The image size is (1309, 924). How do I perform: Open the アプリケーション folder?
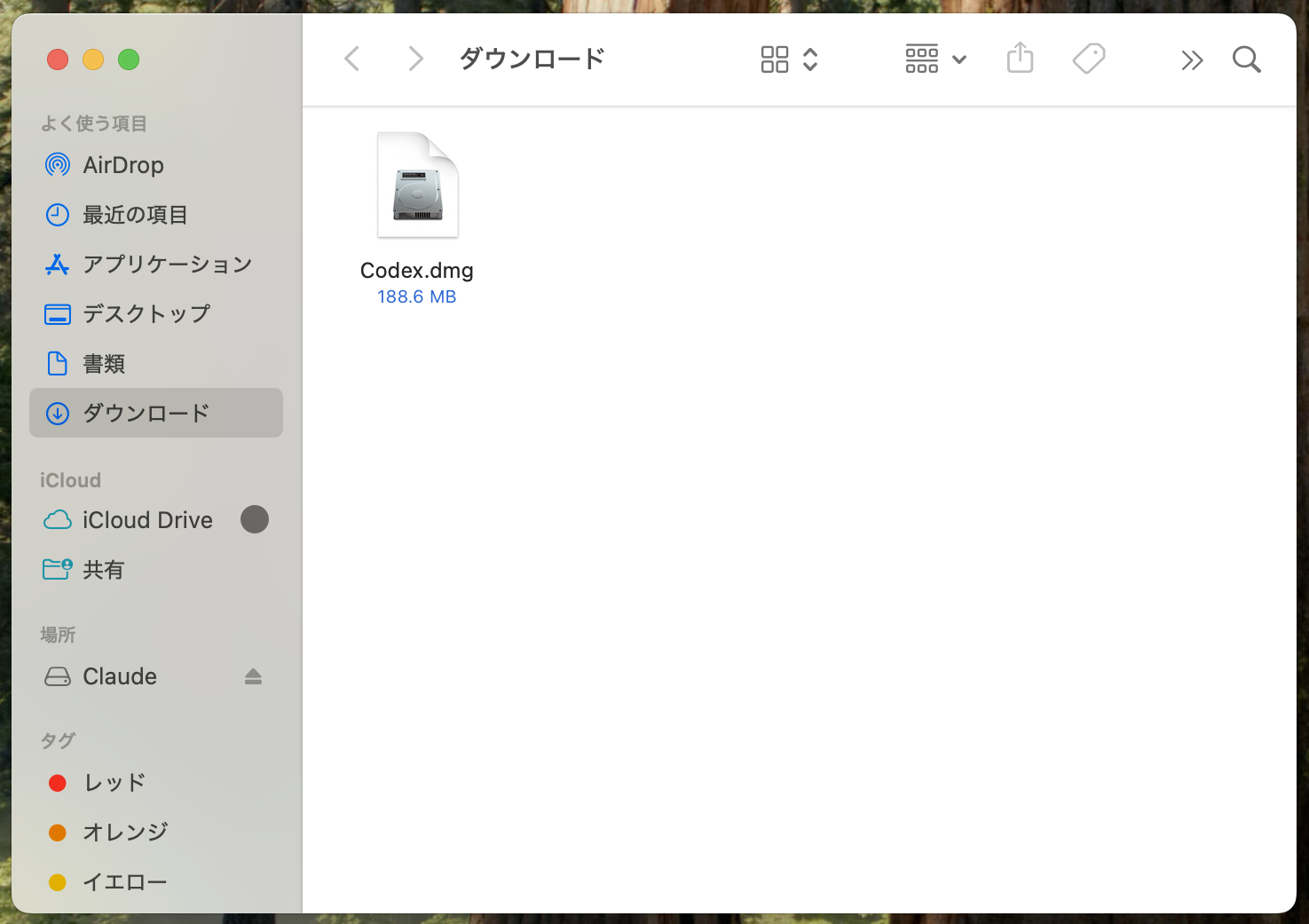(166, 264)
